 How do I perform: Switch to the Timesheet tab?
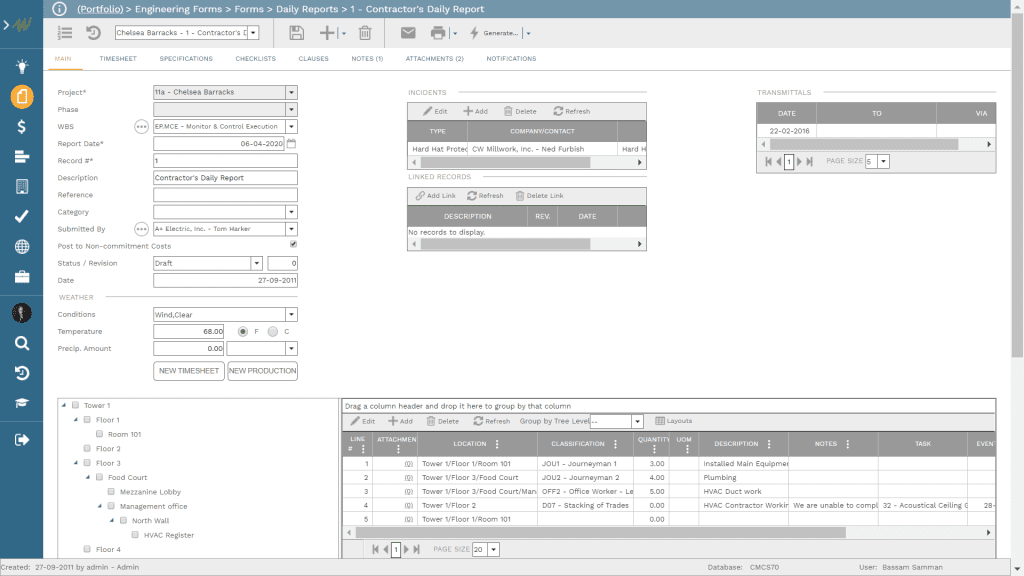pyautogui.click(x=118, y=59)
